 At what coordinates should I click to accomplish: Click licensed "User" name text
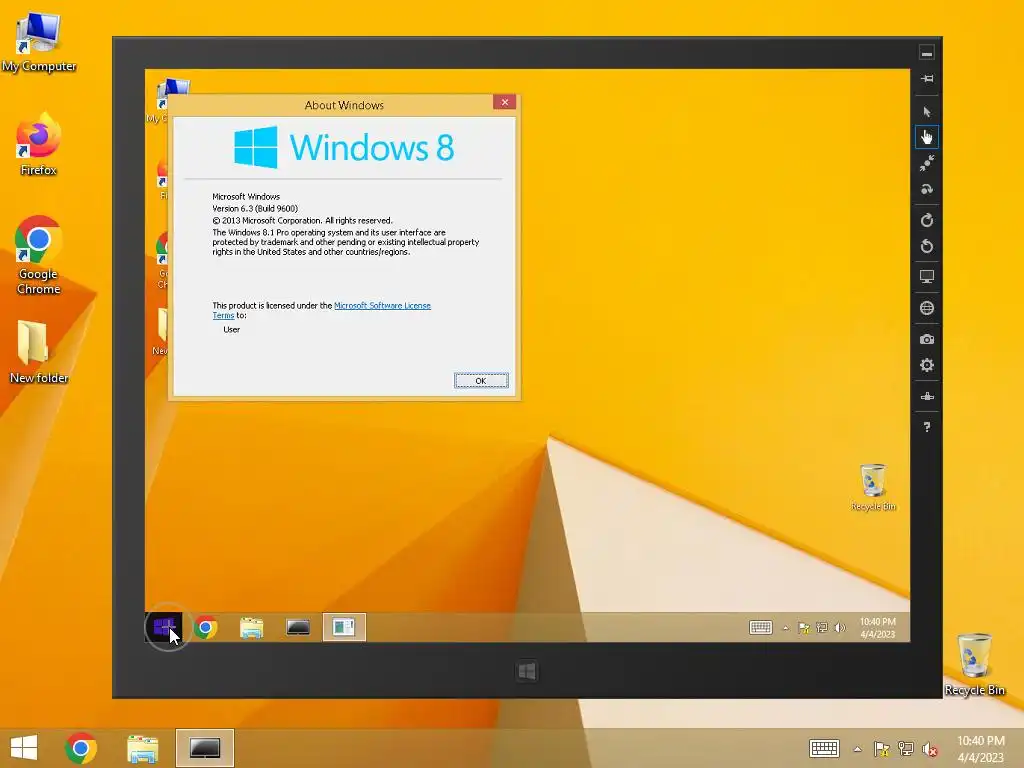[232, 330]
